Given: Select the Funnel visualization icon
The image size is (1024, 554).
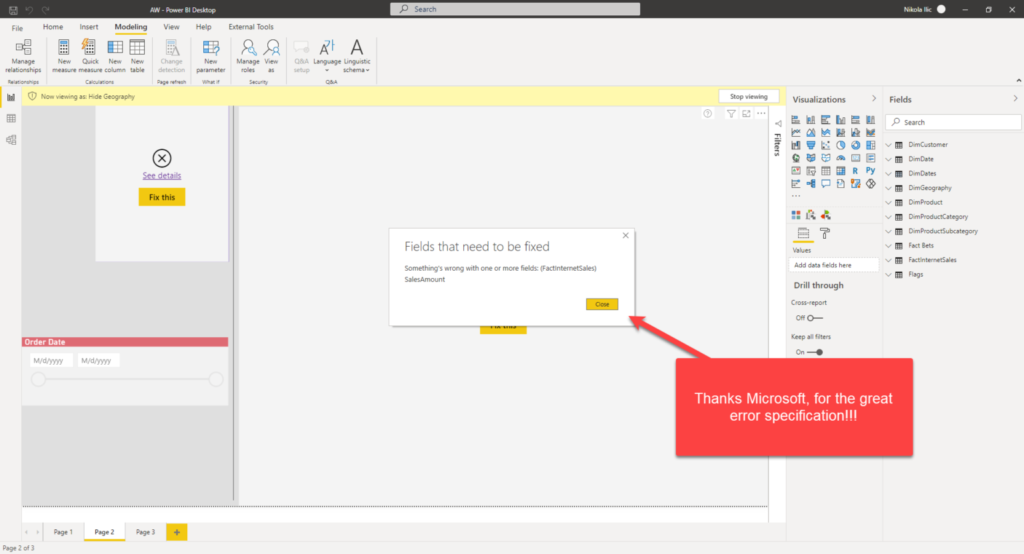Looking at the screenshot, I should [810, 145].
